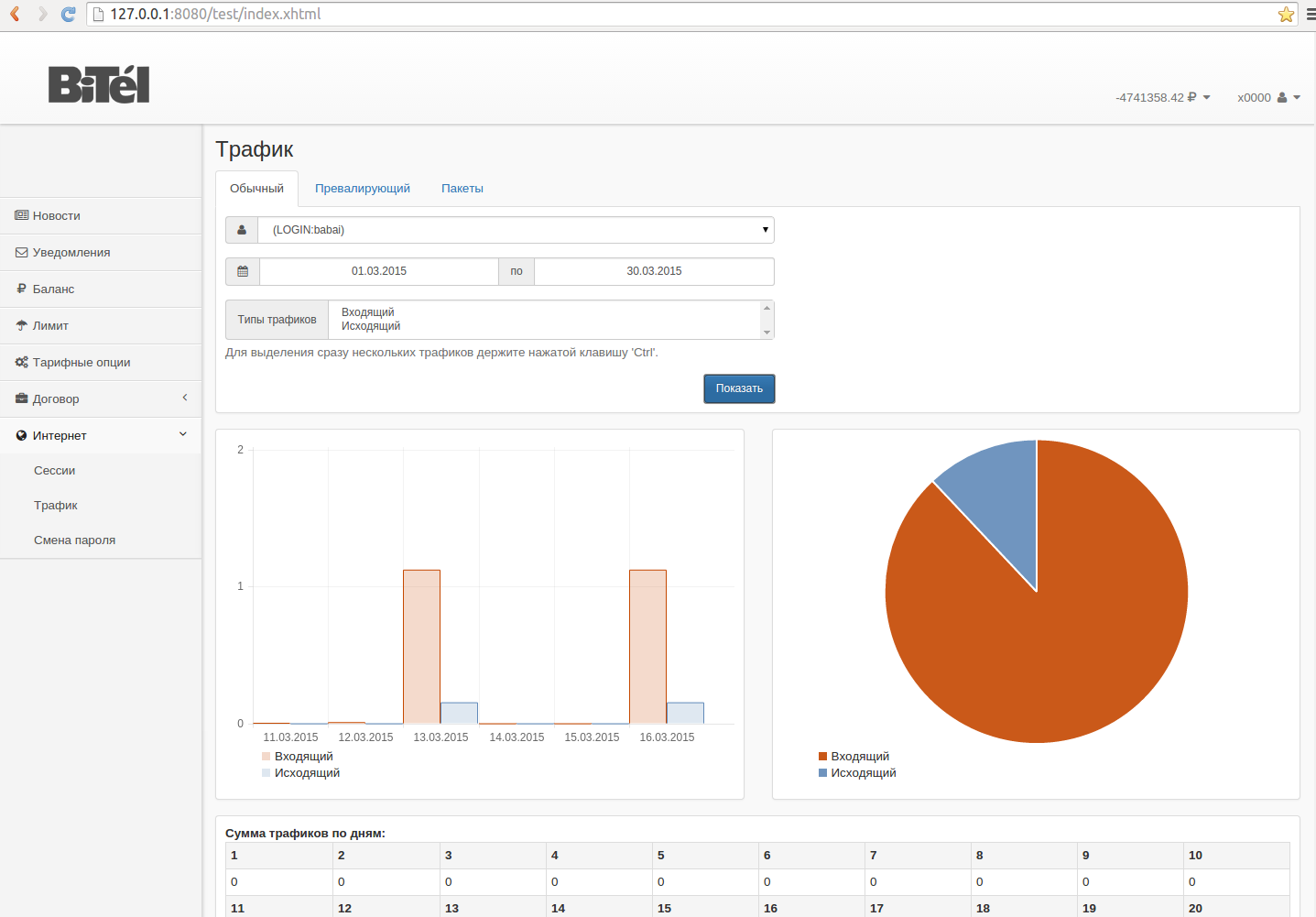Viewport: 1316px width, 917px height.
Task: Open the balance -4741358.42 dropdown
Action: click(x=1162, y=97)
